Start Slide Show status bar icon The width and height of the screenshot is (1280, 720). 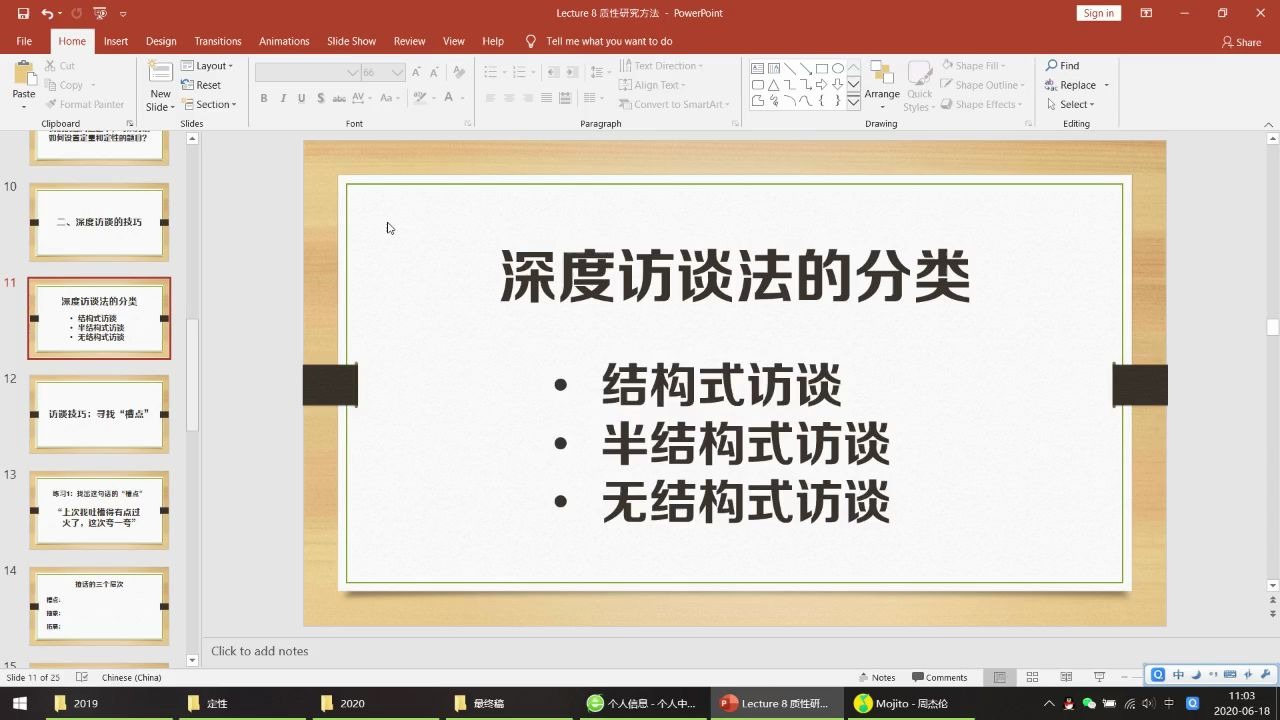click(1099, 677)
